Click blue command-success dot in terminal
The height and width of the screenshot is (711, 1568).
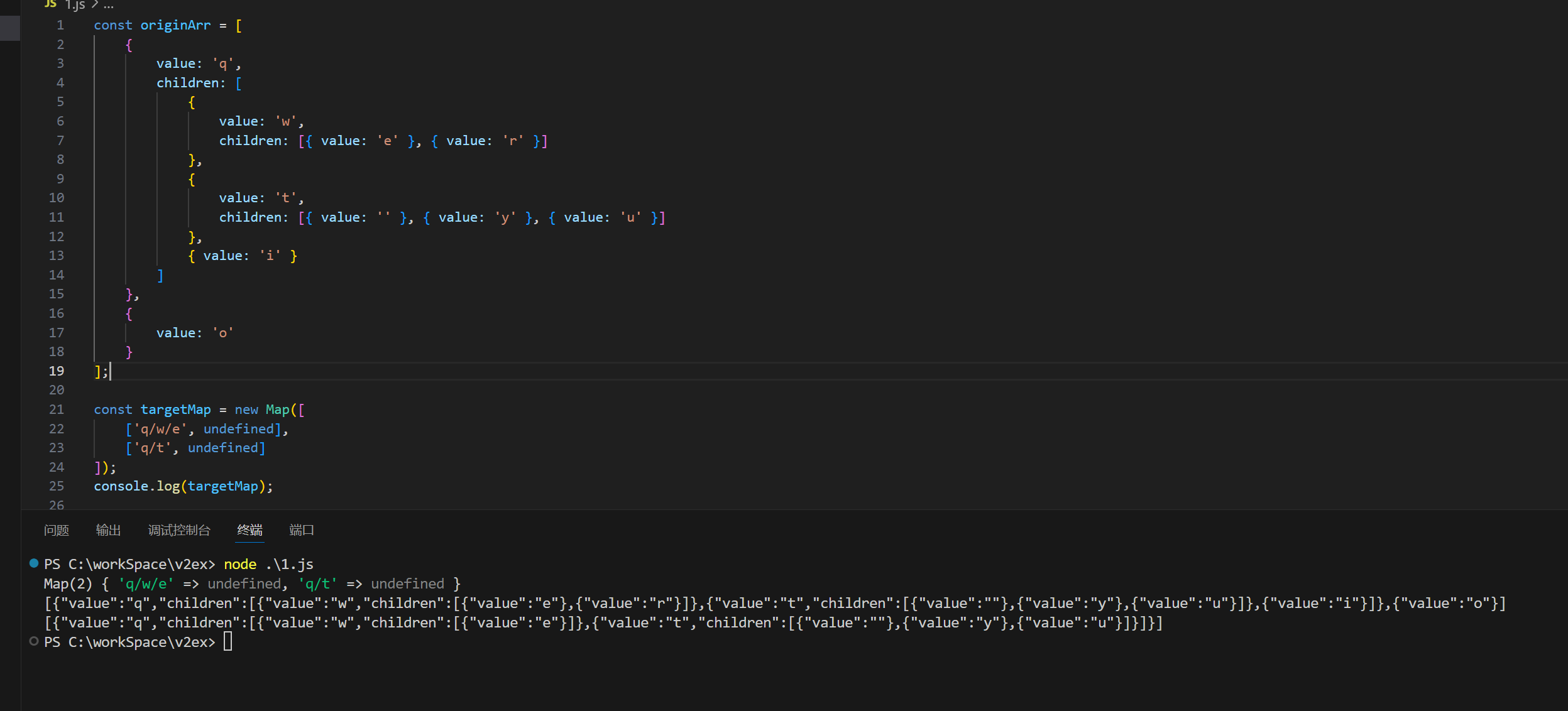34,563
